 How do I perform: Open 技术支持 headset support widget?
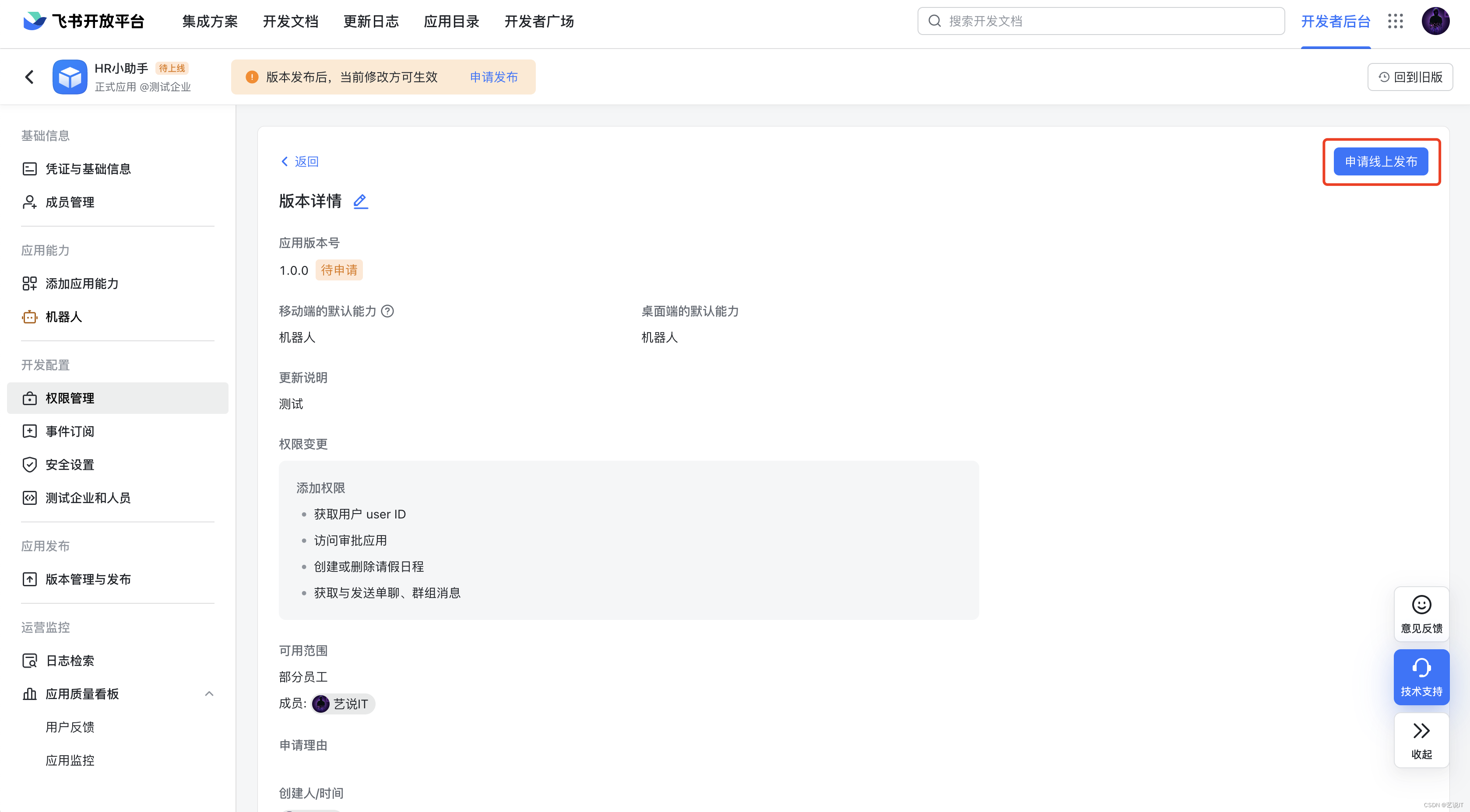coord(1421,677)
